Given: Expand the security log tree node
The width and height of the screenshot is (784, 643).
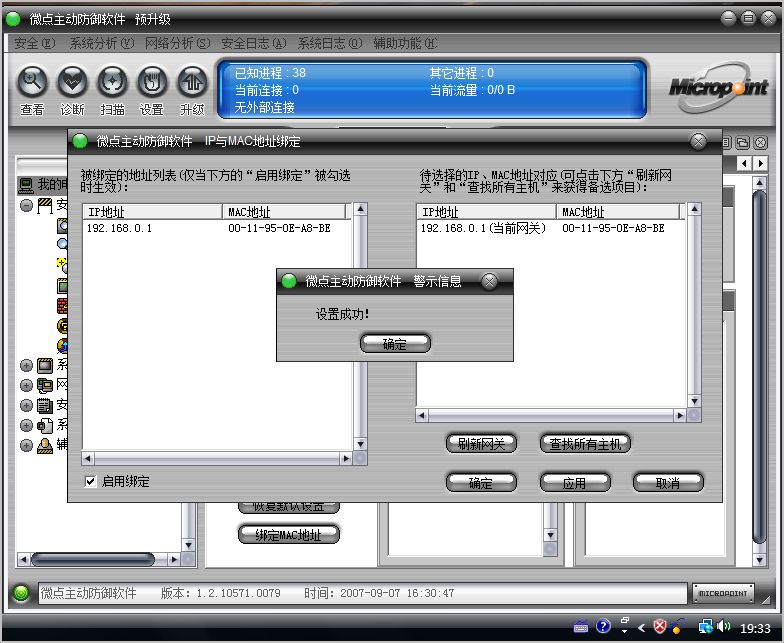Looking at the screenshot, I should tap(26, 406).
